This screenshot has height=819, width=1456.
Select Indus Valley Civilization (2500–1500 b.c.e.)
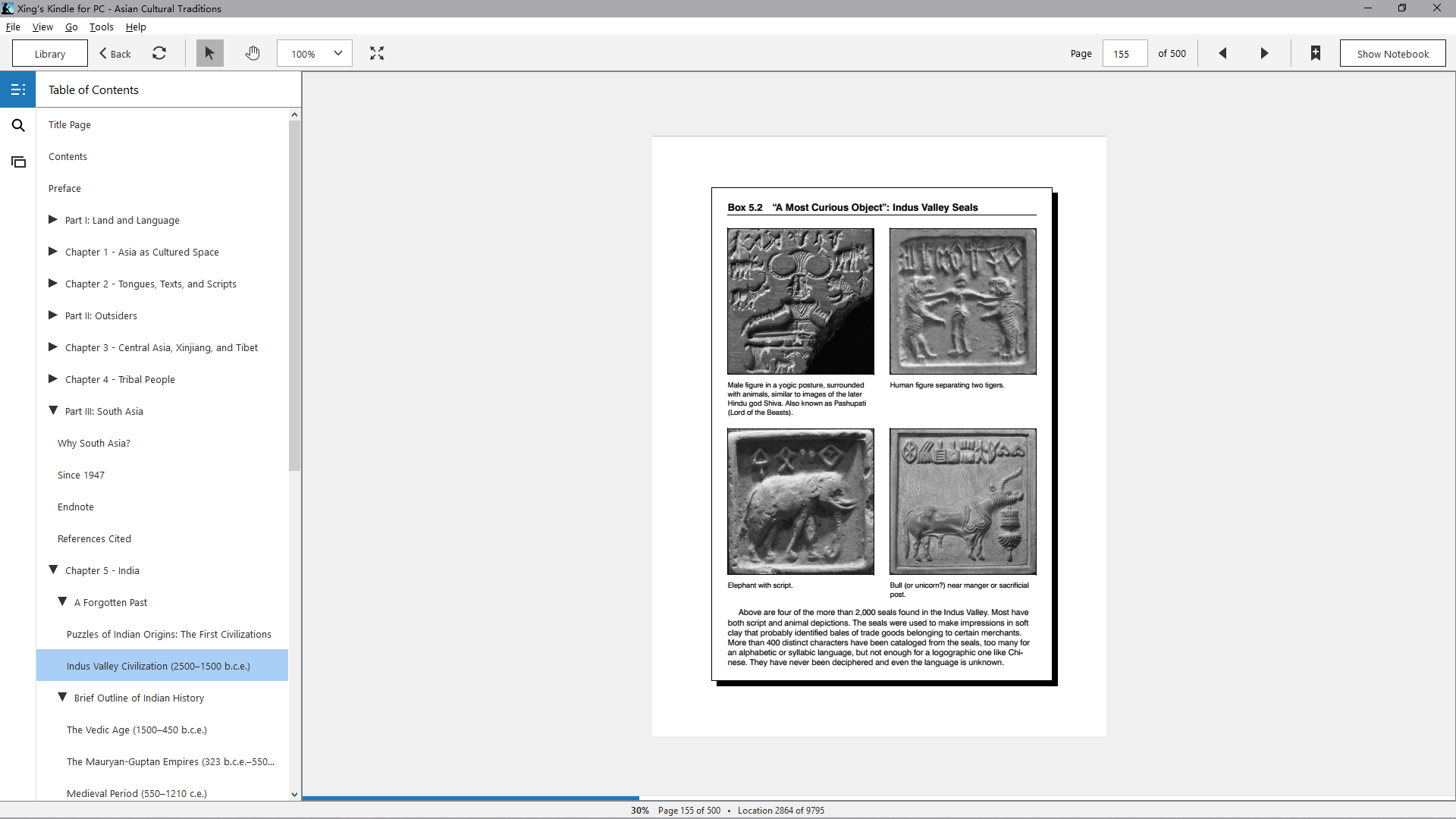(x=162, y=665)
